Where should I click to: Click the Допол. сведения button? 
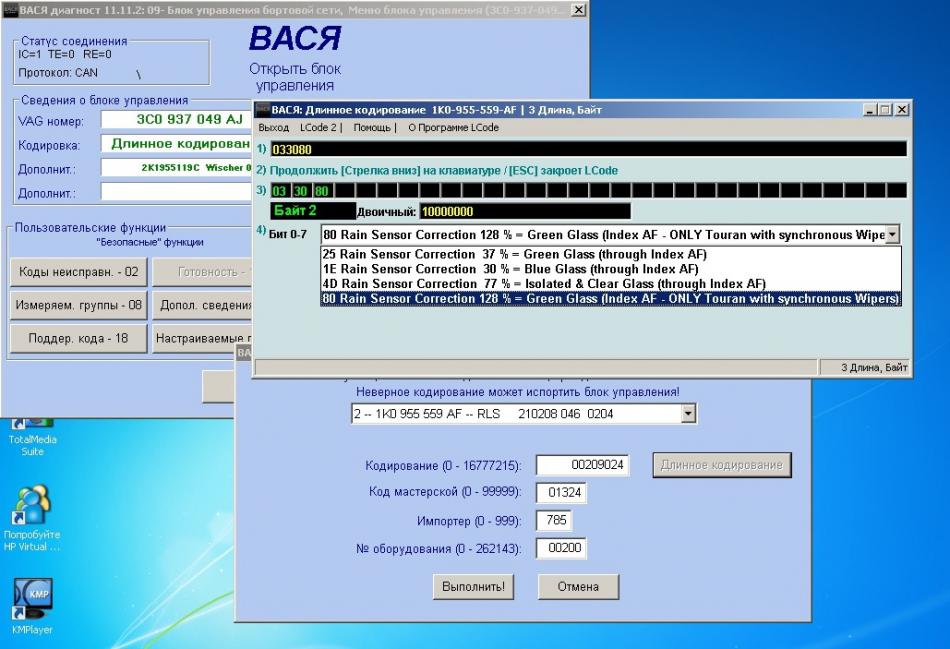[202, 305]
